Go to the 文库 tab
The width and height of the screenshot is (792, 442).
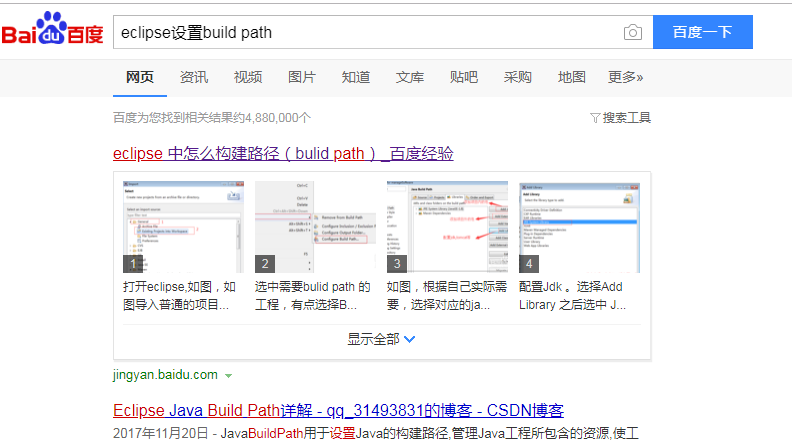pyautogui.click(x=410, y=77)
